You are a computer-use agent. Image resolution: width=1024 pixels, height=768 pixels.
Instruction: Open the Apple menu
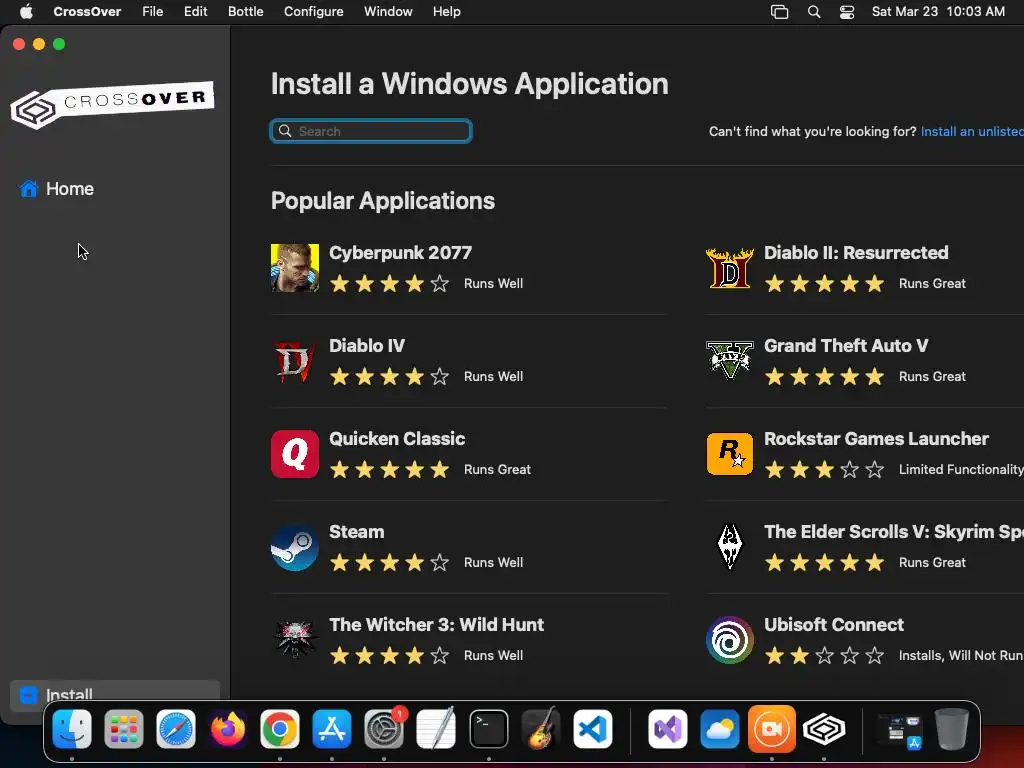[26, 11]
